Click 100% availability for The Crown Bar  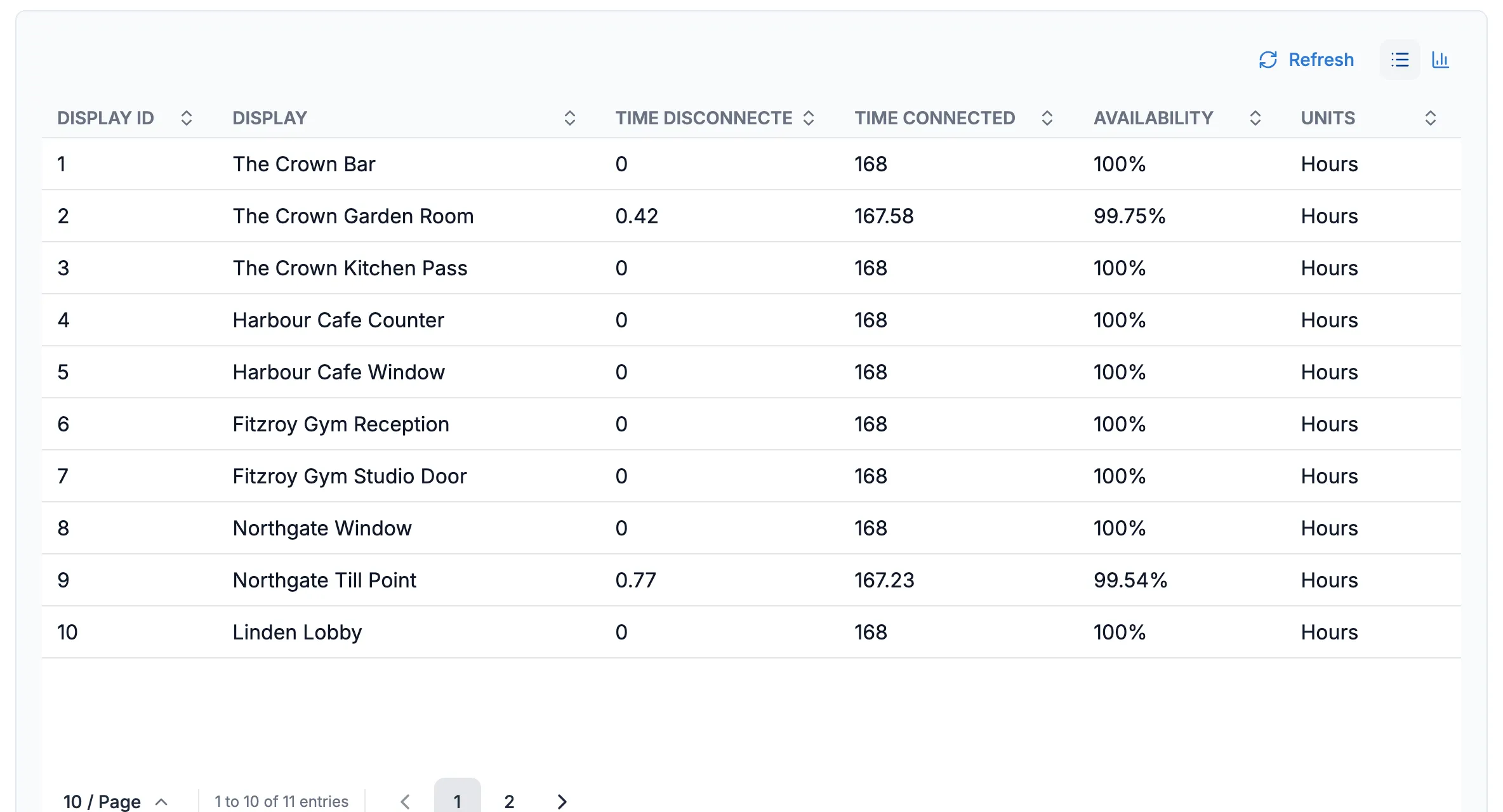[1119, 164]
